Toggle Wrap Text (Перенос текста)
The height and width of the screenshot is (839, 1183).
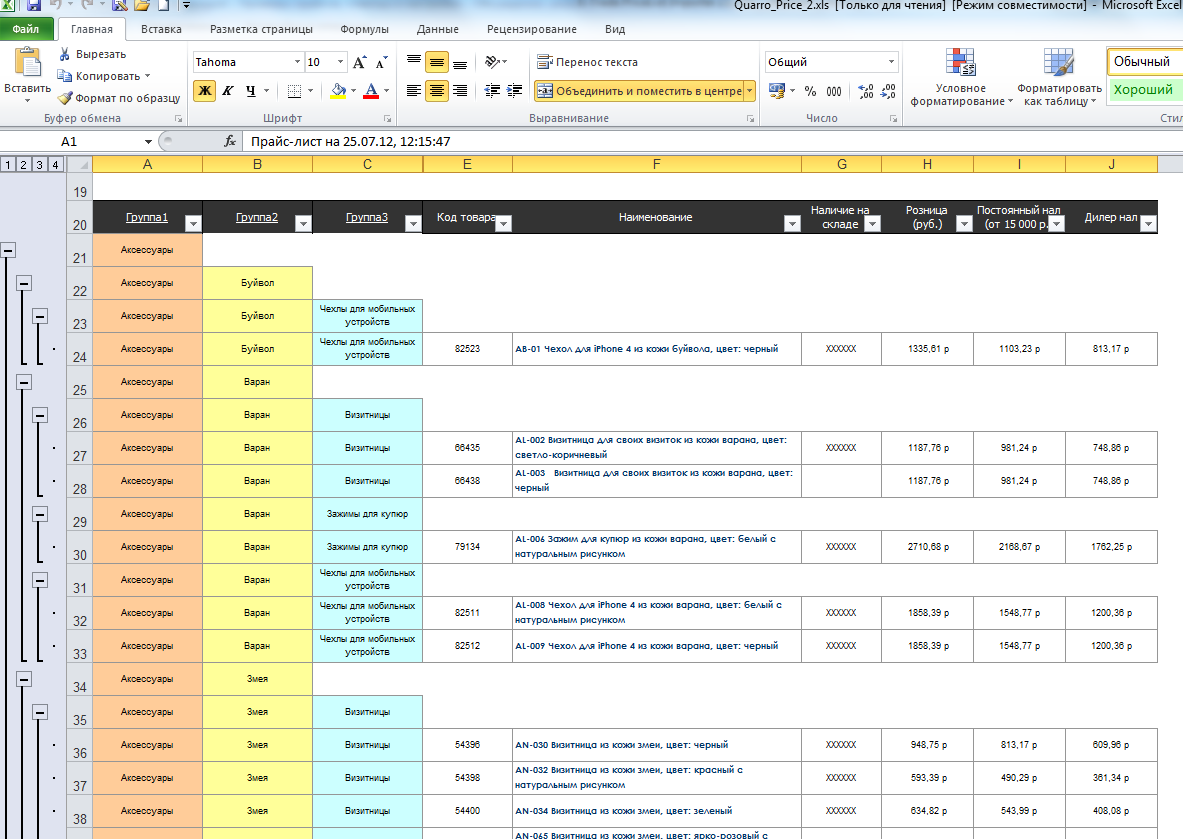tap(587, 62)
